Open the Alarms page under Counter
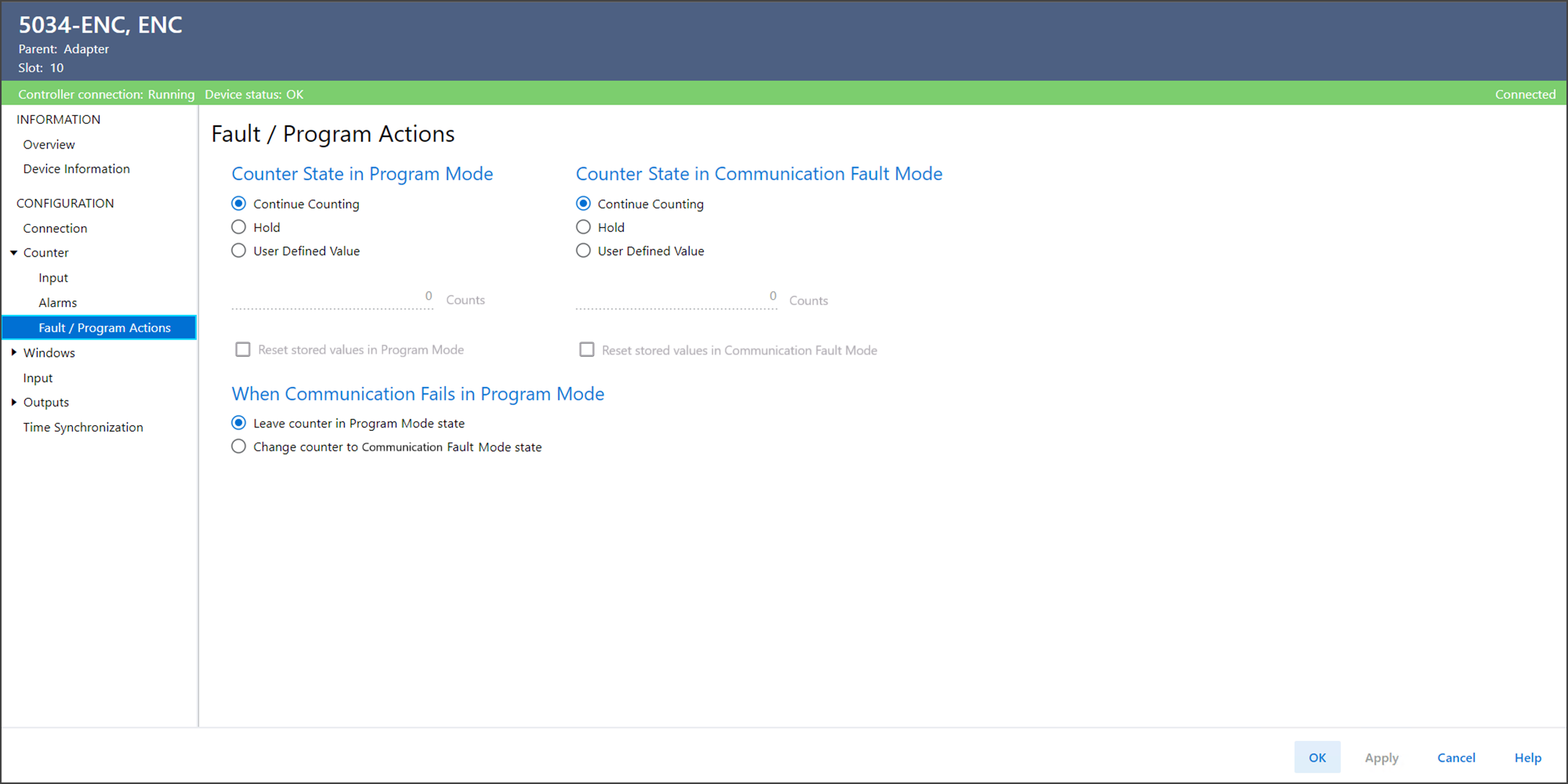This screenshot has height=784, width=1568. tap(58, 303)
